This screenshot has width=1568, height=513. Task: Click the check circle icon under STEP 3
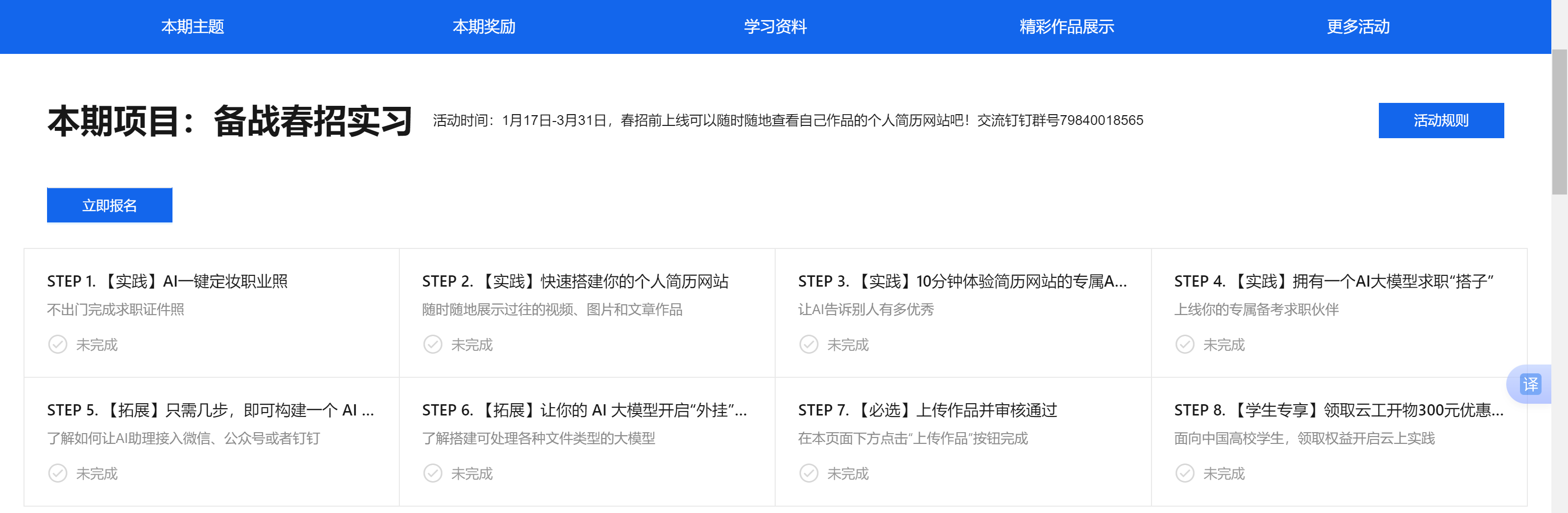tap(809, 344)
